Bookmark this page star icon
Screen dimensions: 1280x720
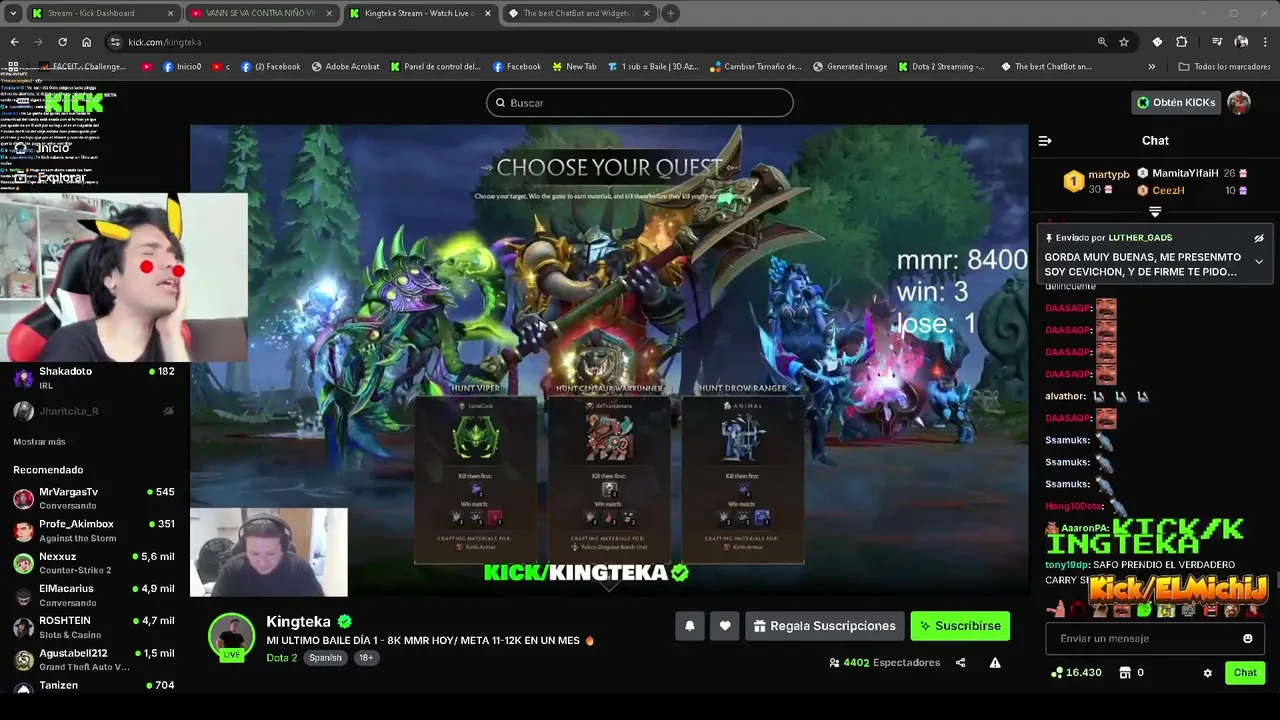click(x=1124, y=42)
